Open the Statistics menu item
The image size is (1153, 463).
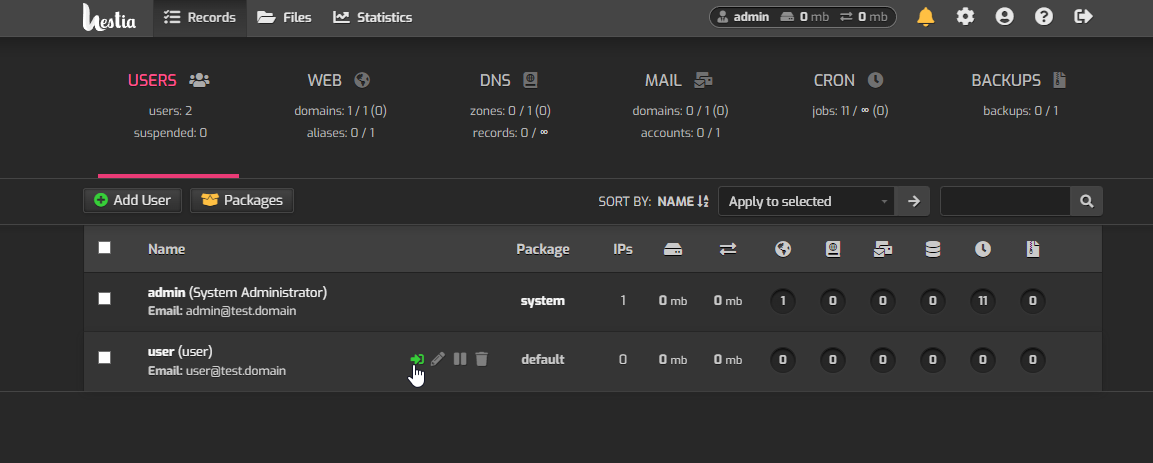click(x=373, y=18)
